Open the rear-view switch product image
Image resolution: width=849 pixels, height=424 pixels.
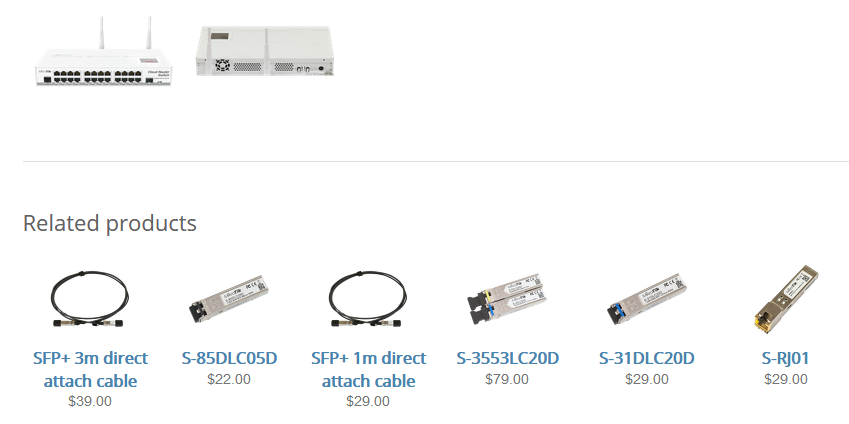[264, 52]
